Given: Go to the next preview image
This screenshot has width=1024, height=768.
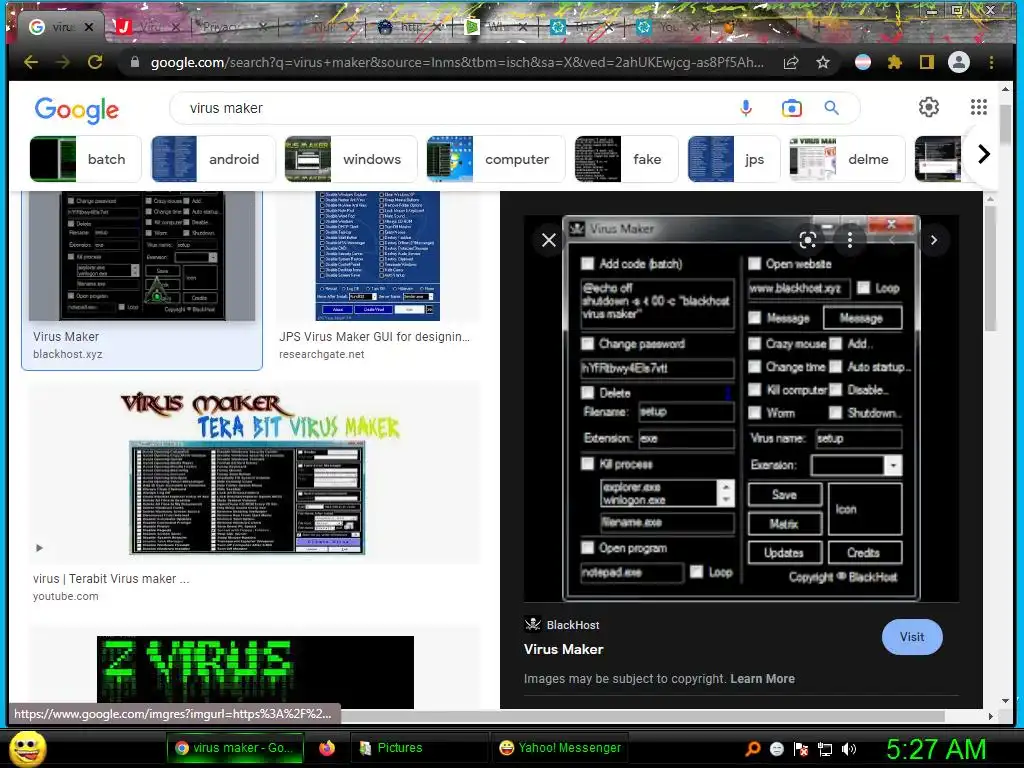Looking at the screenshot, I should tap(934, 240).
